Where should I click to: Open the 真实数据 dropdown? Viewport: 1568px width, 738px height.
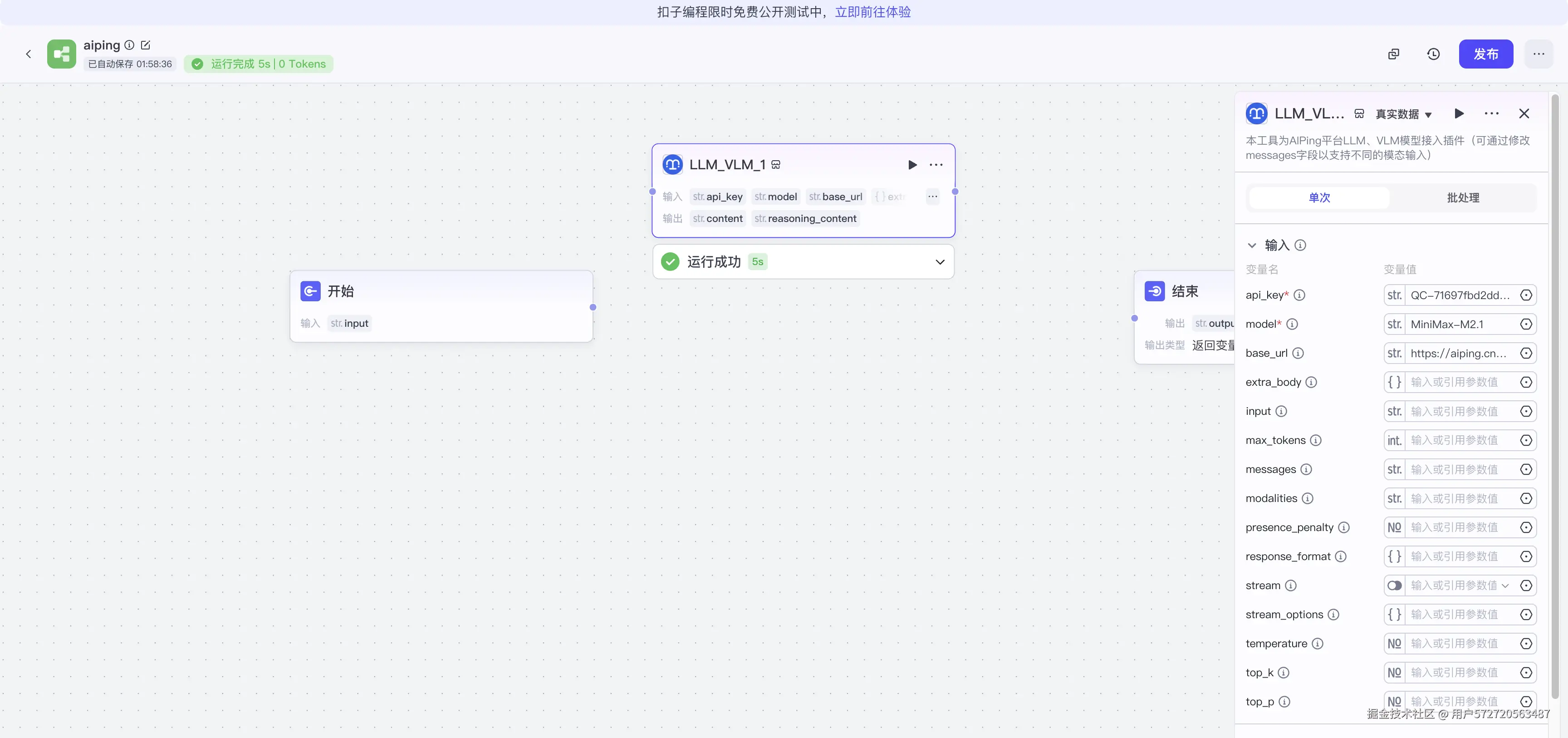tap(1404, 114)
